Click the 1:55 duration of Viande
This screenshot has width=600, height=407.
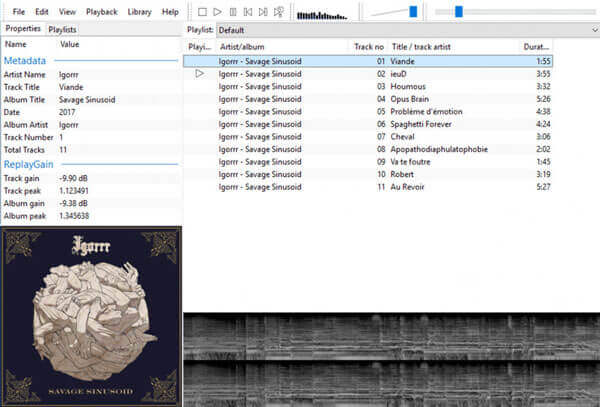point(543,61)
